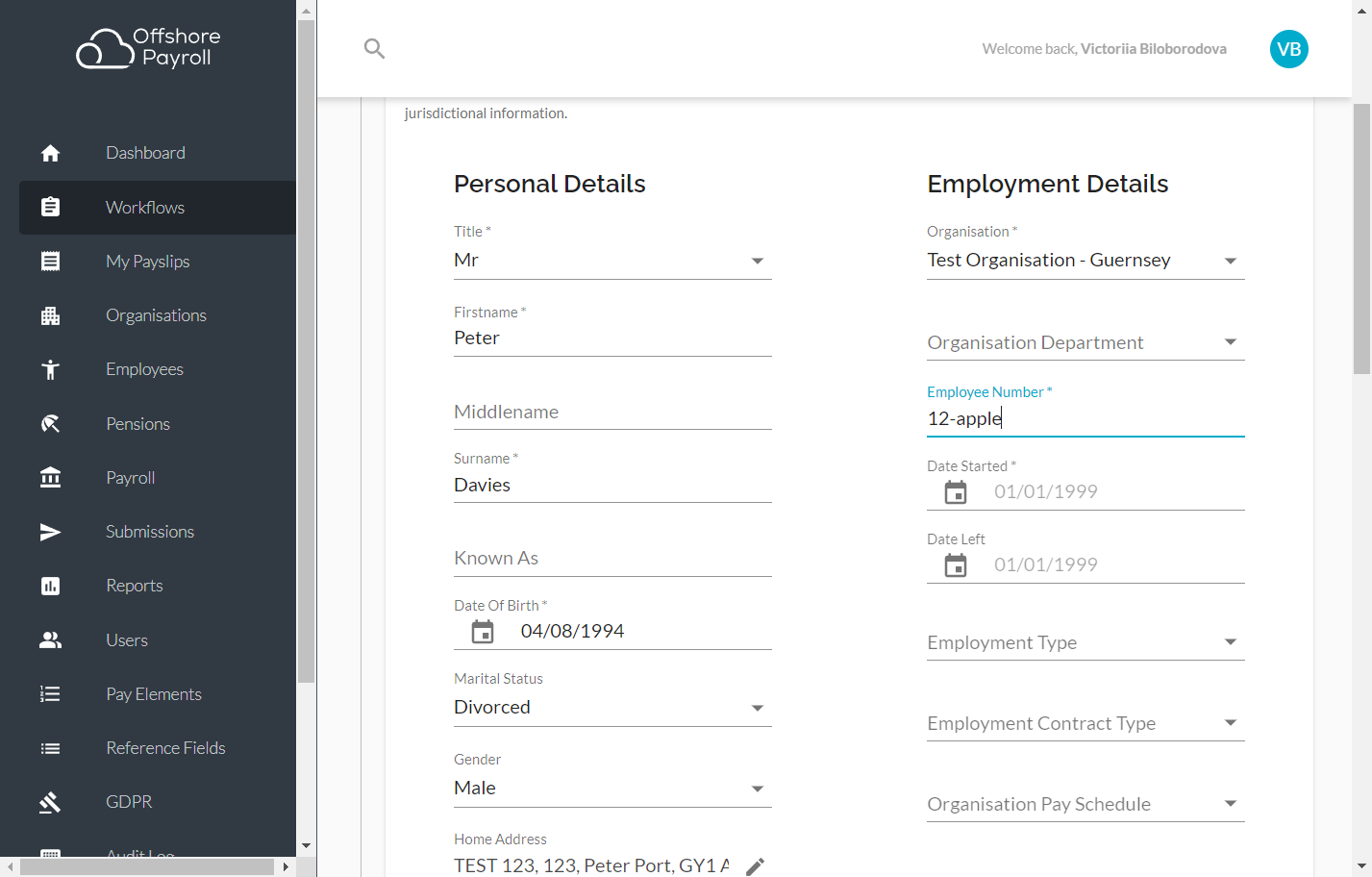Image resolution: width=1372 pixels, height=877 pixels.
Task: Expand the Employment Contract Type dropdown
Action: point(1085,723)
